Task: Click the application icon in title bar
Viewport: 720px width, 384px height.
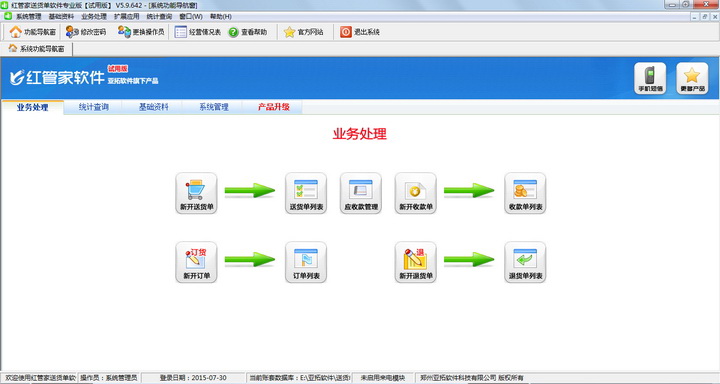Action: tap(5, 5)
